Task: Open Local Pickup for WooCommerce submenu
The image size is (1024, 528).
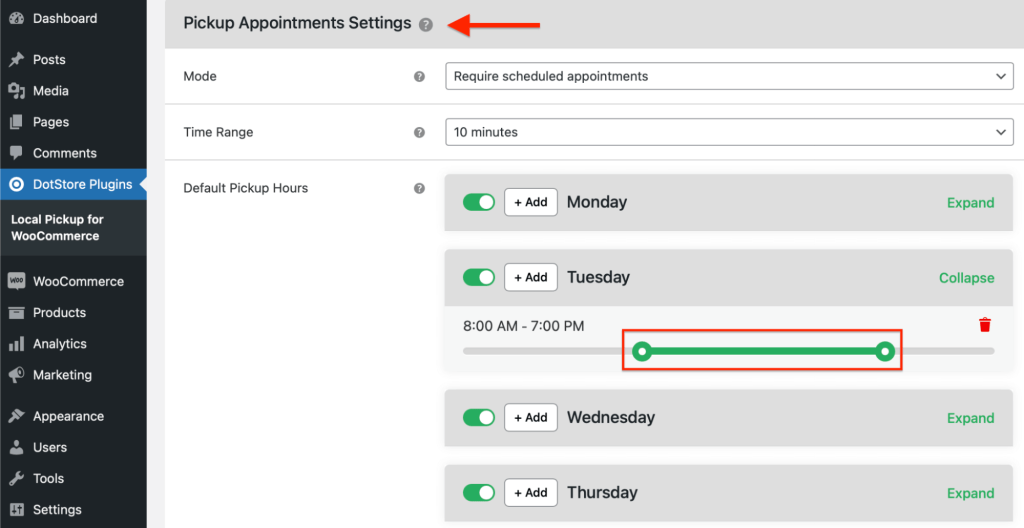Action: [57, 228]
